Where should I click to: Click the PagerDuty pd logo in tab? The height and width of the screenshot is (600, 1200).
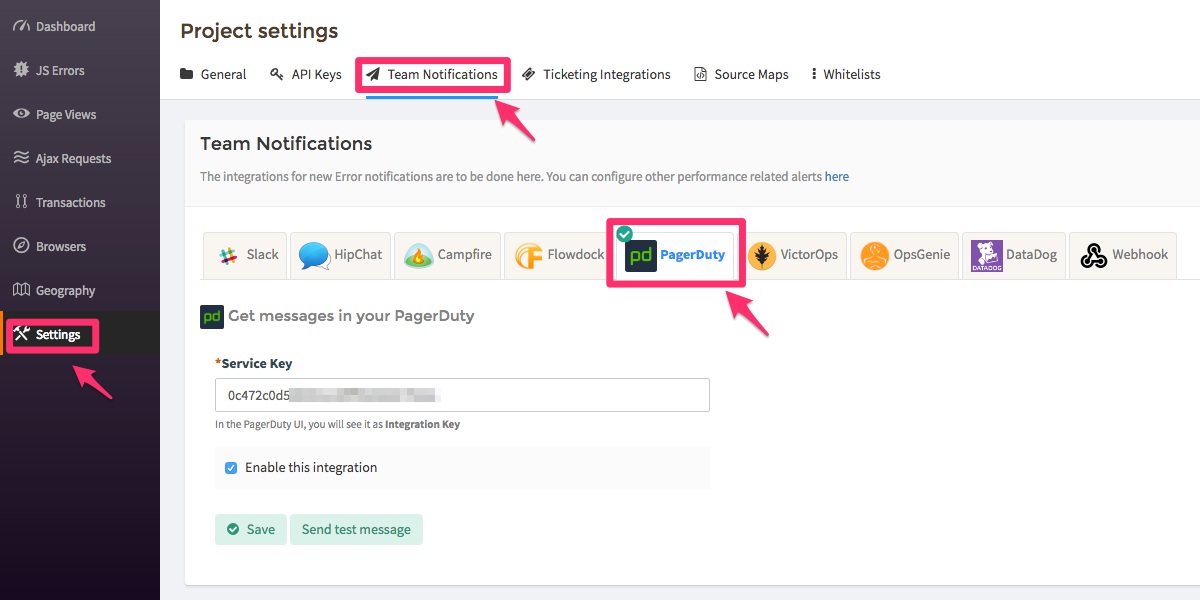(x=640, y=256)
